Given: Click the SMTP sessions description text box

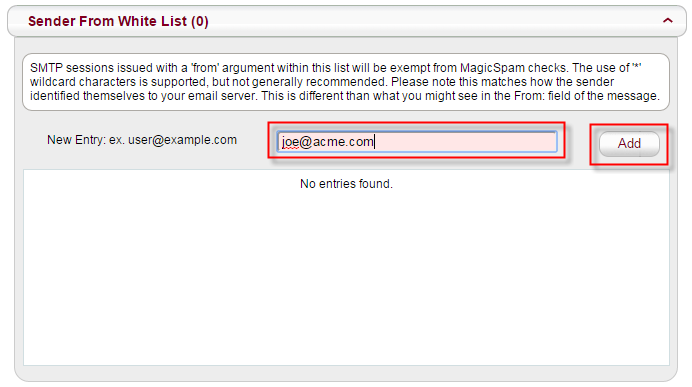Looking at the screenshot, I should (346, 82).
